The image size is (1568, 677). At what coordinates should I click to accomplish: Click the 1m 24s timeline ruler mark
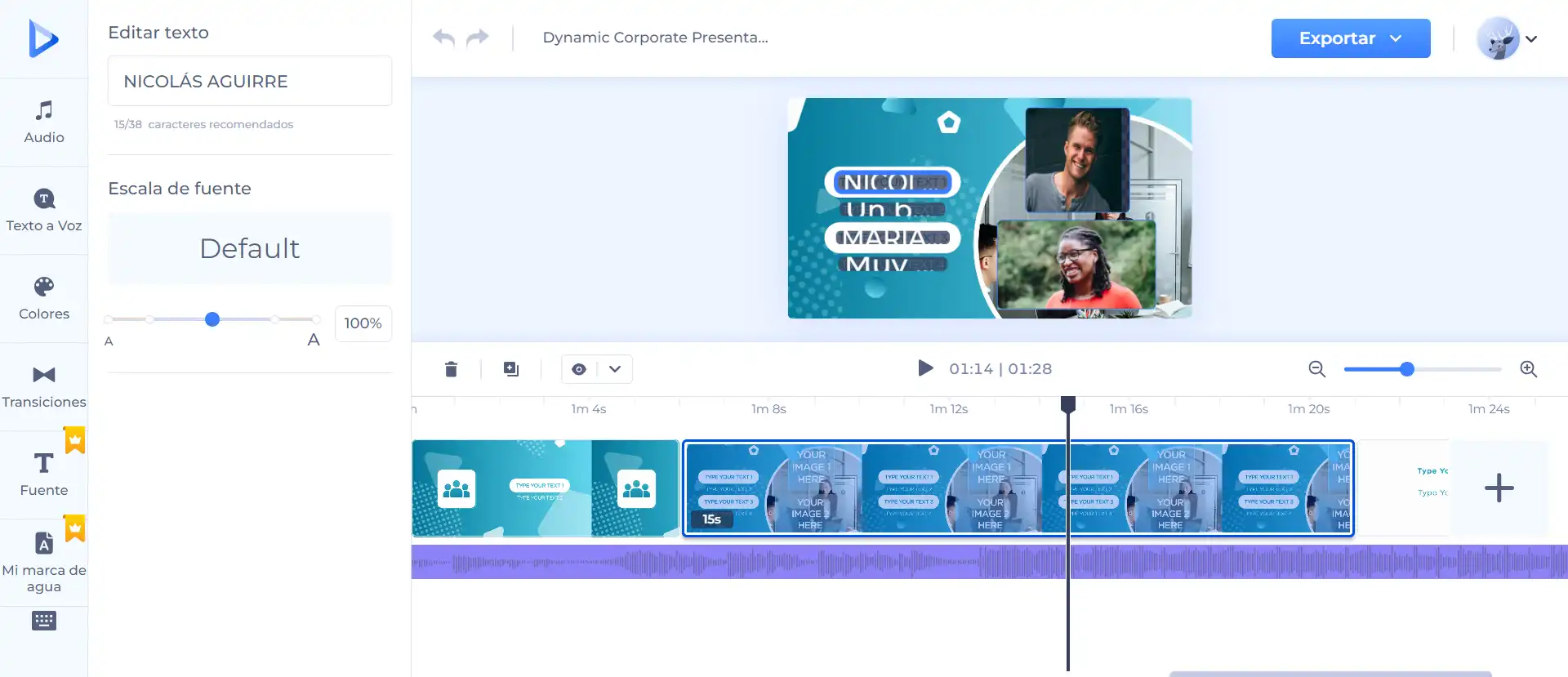[1489, 409]
